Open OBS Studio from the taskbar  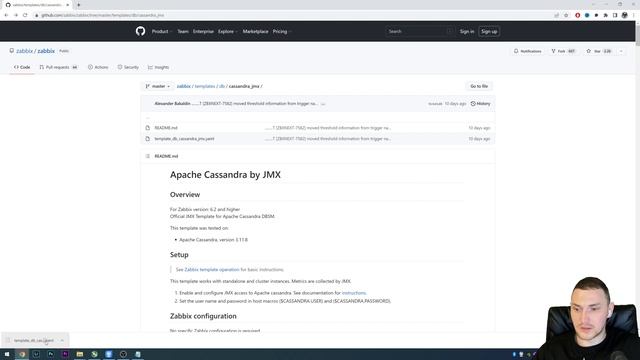pyautogui.click(x=123, y=354)
